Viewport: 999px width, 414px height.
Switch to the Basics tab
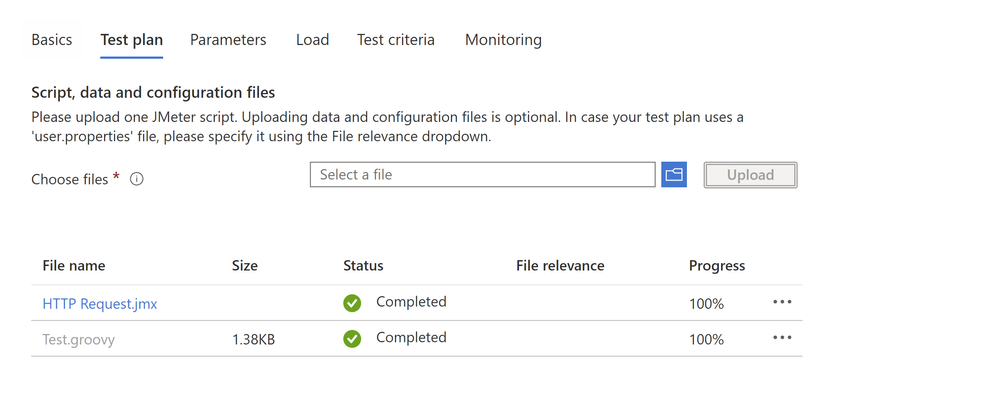(52, 39)
